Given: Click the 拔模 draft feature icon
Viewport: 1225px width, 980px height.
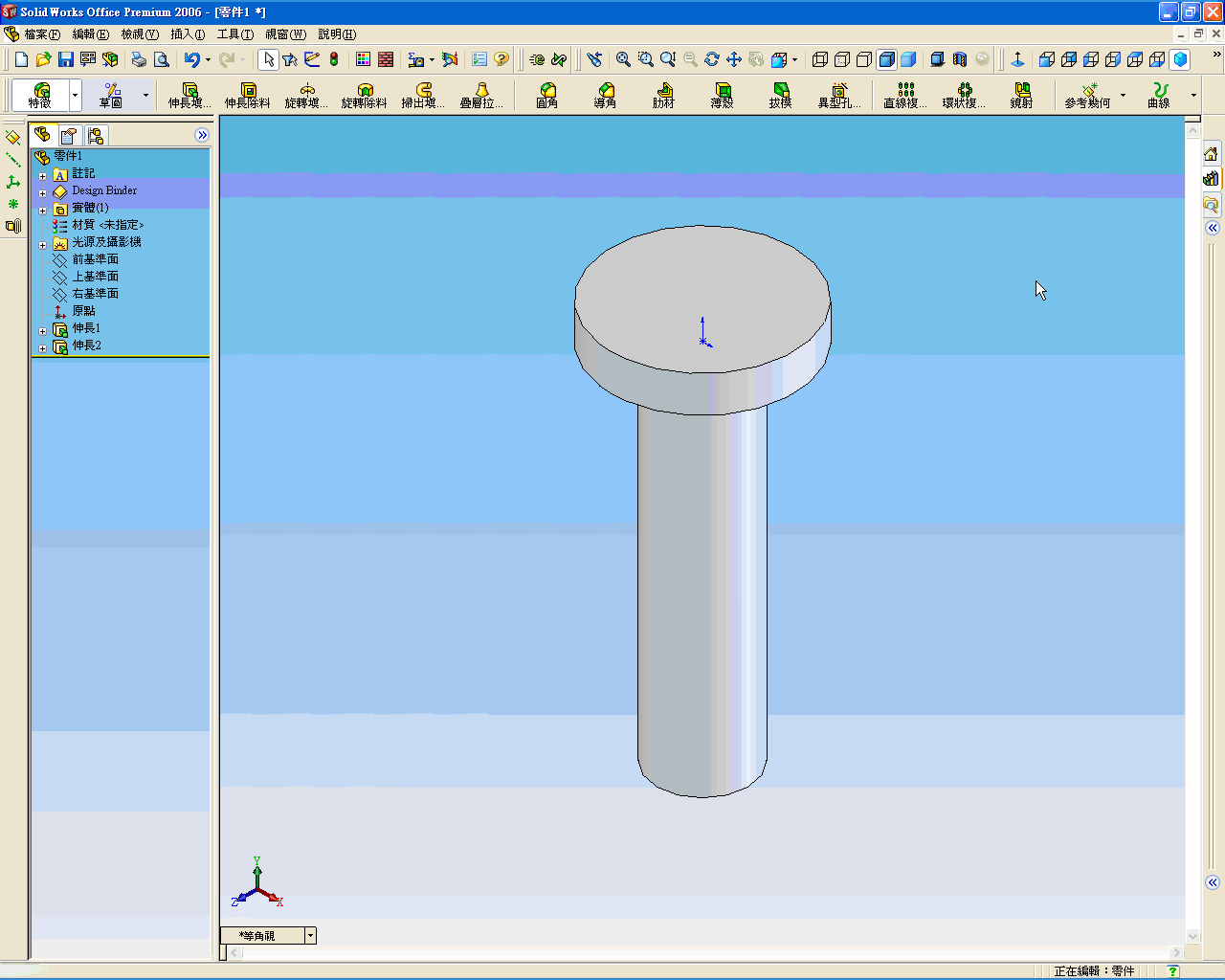Looking at the screenshot, I should (x=781, y=95).
